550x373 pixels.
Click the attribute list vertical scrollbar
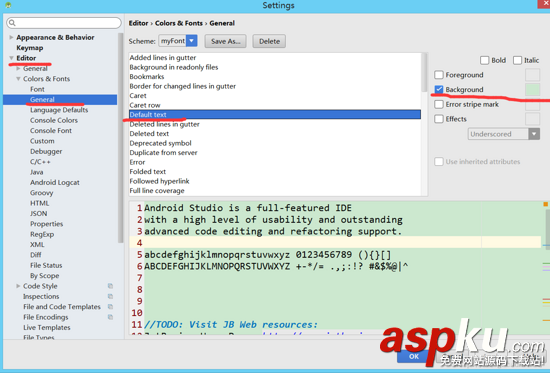(x=424, y=72)
